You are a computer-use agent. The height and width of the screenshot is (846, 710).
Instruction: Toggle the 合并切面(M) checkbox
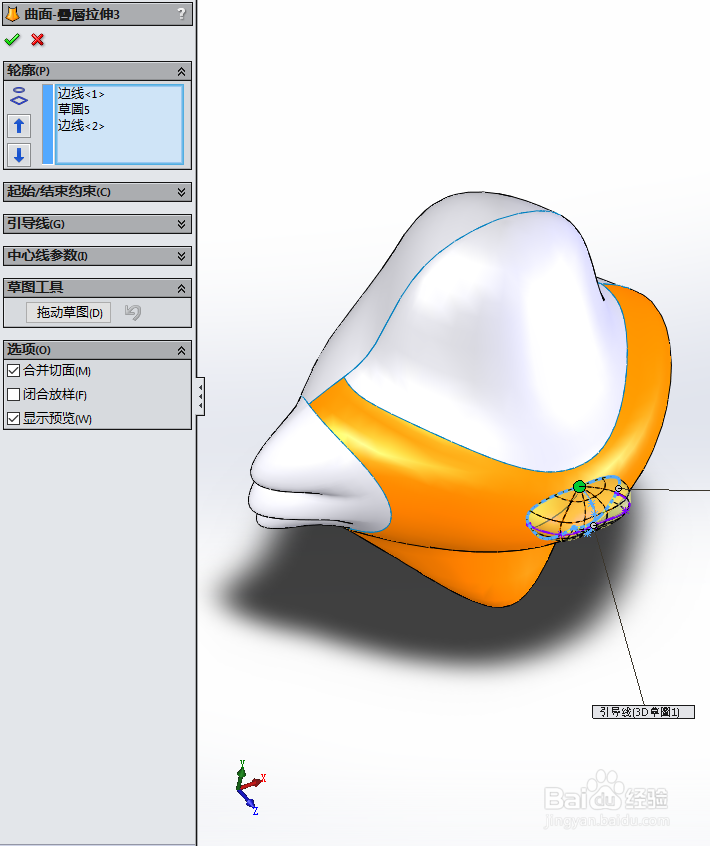tap(13, 371)
